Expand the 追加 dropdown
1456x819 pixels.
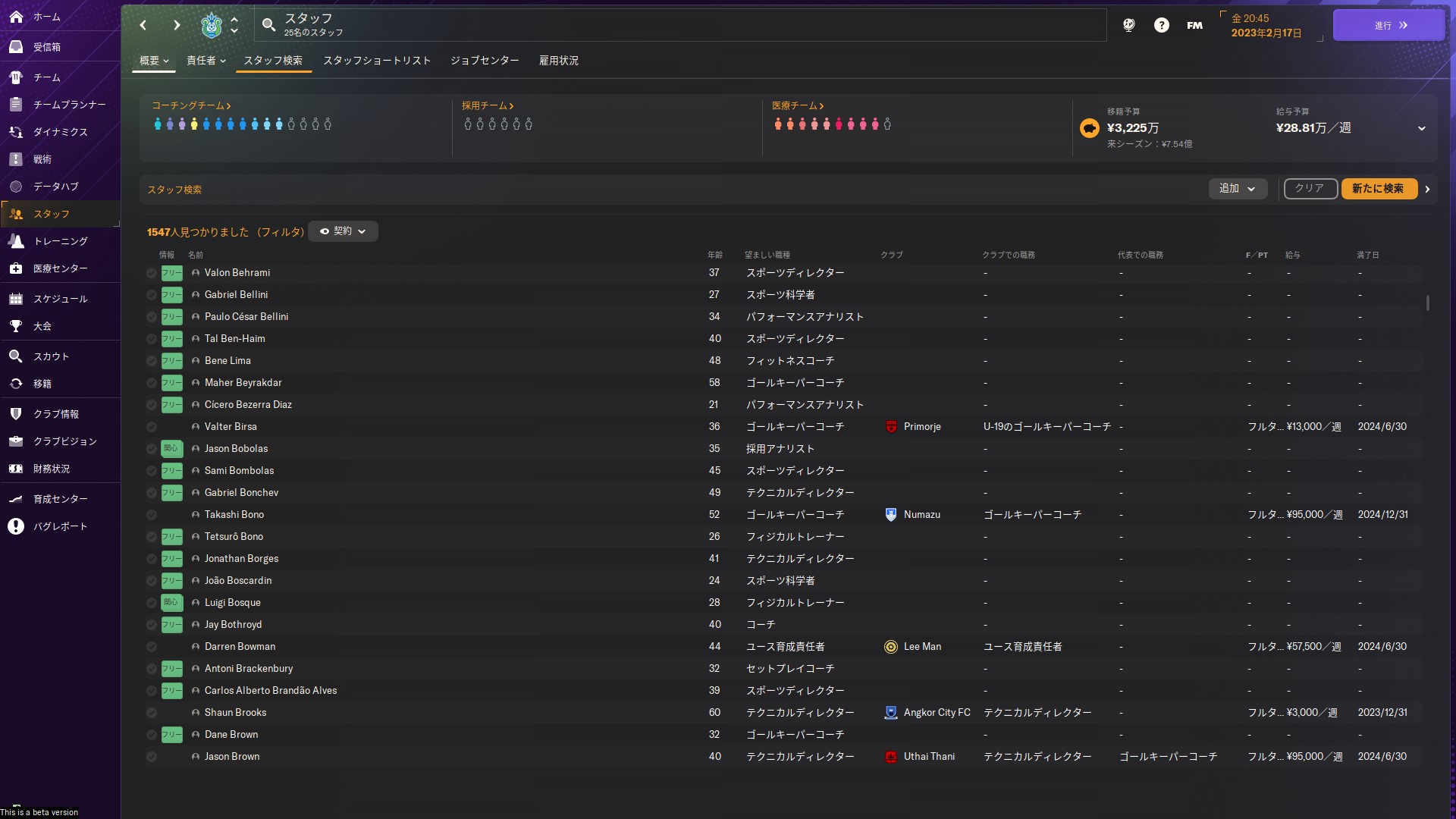[1237, 189]
